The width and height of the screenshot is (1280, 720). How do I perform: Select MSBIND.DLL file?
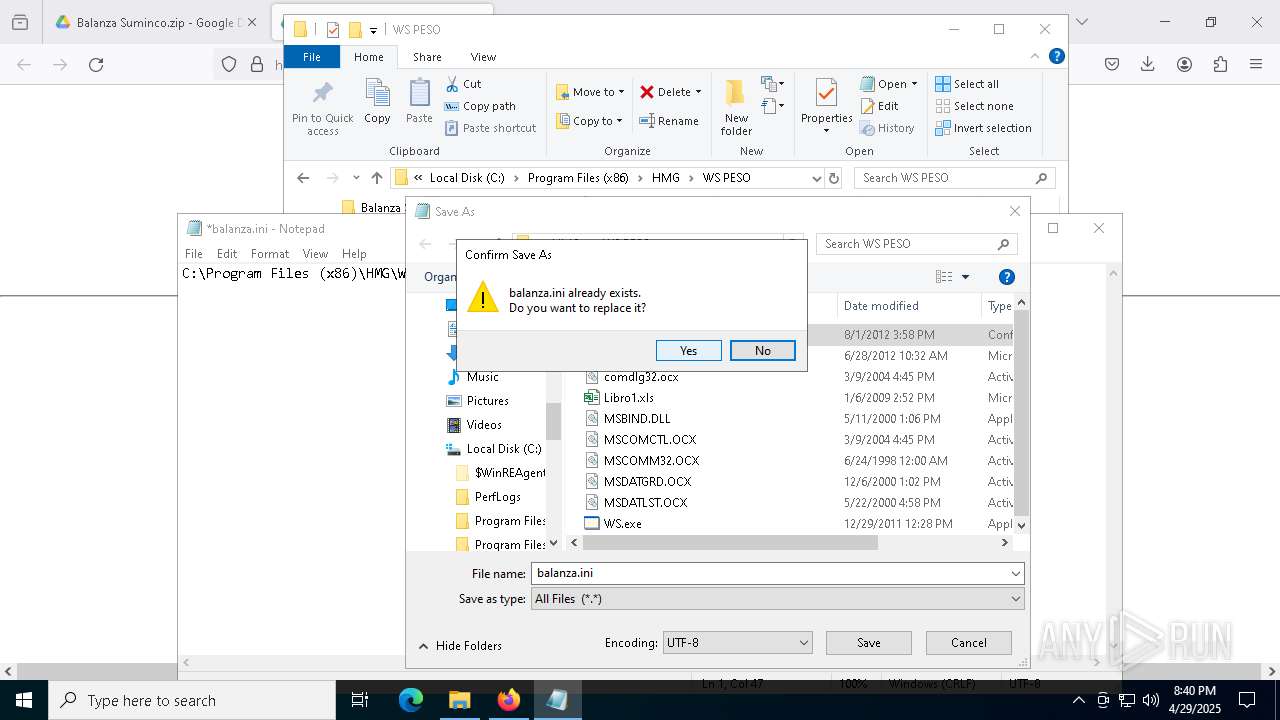pos(637,418)
